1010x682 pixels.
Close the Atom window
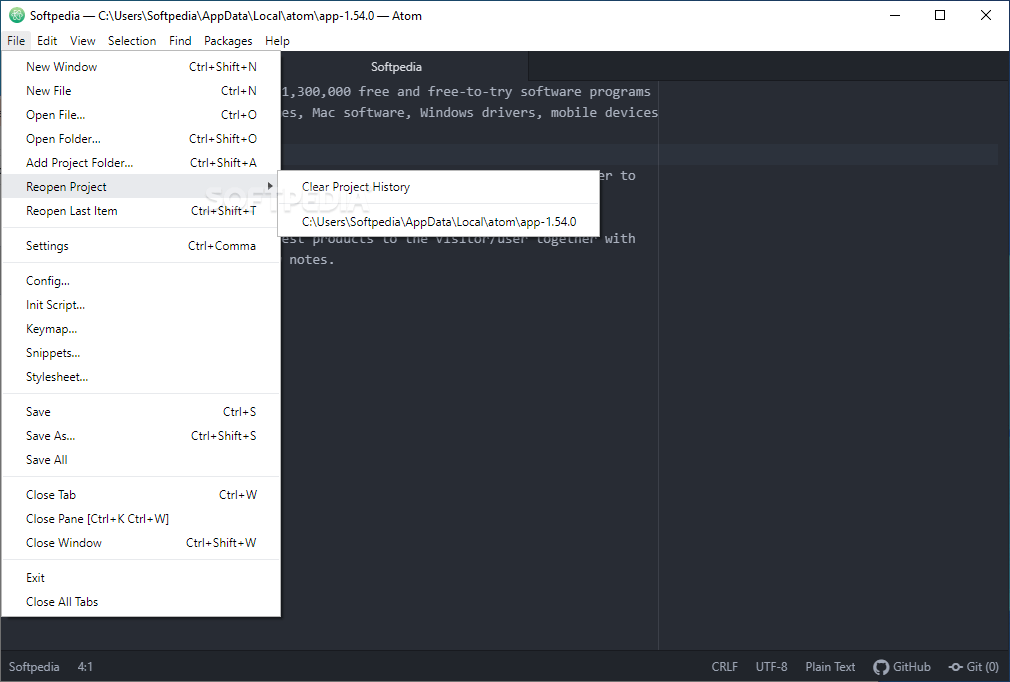tap(986, 15)
